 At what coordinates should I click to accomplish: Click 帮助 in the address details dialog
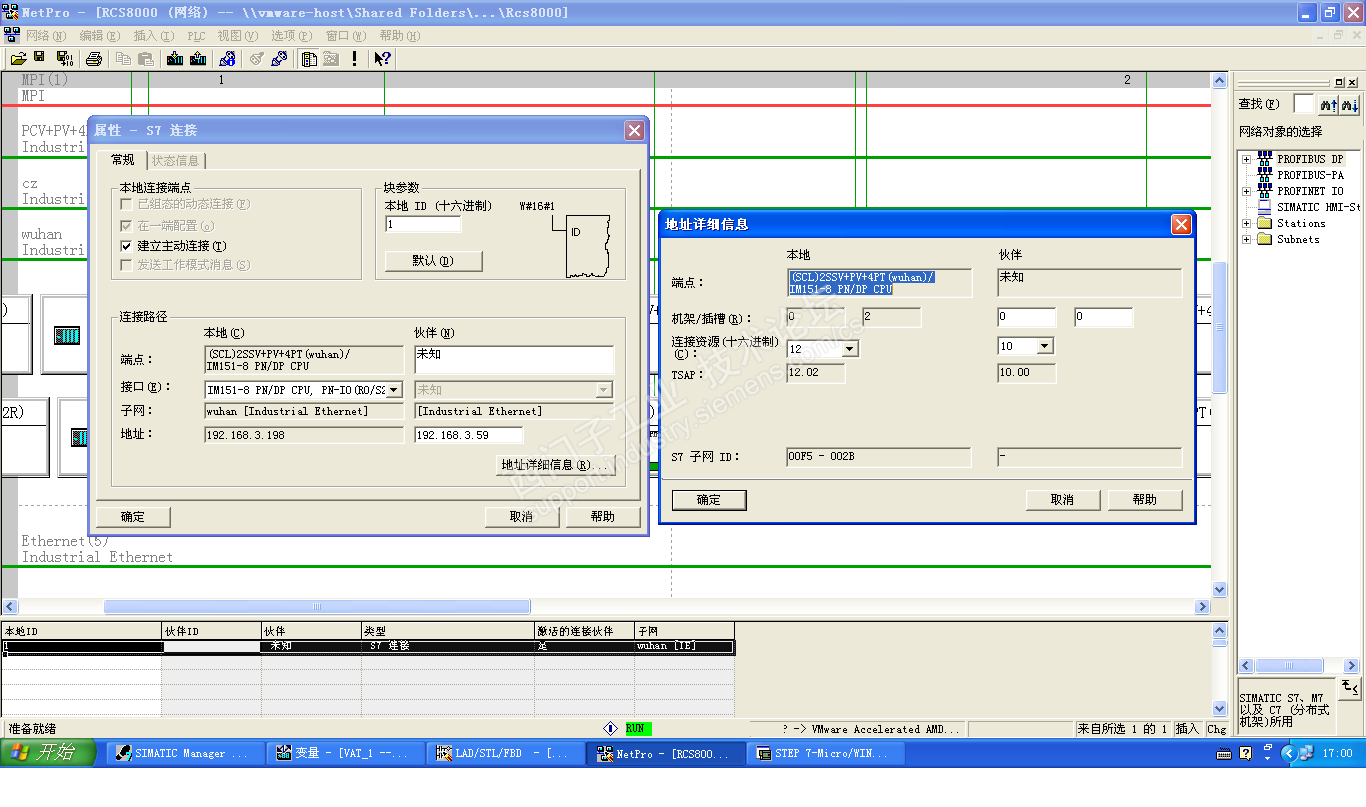tap(1145, 500)
